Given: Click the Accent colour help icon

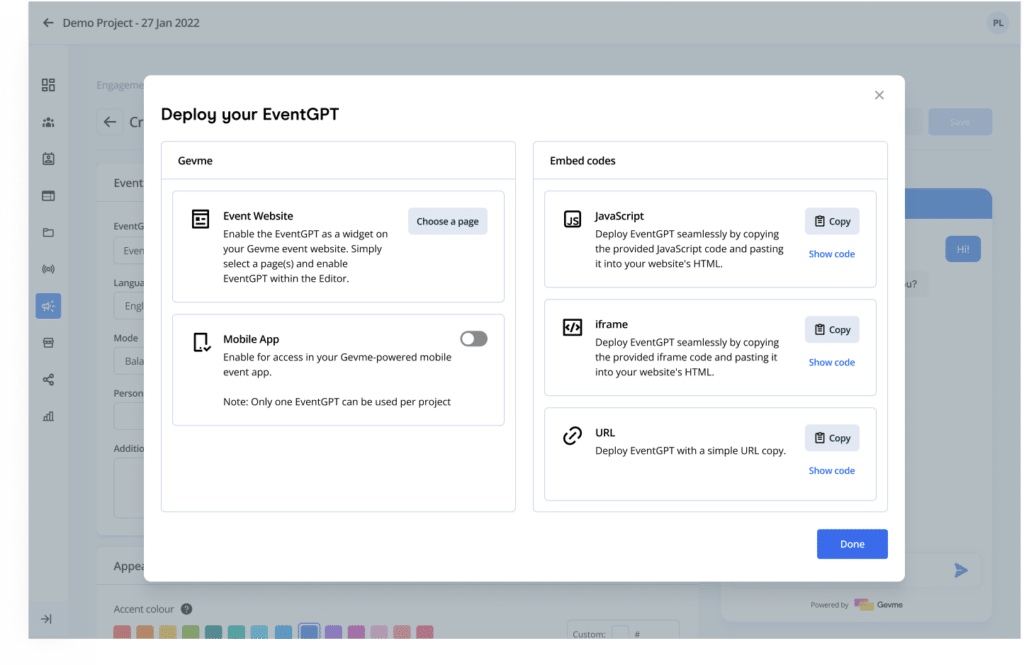Looking at the screenshot, I should coord(187,609).
